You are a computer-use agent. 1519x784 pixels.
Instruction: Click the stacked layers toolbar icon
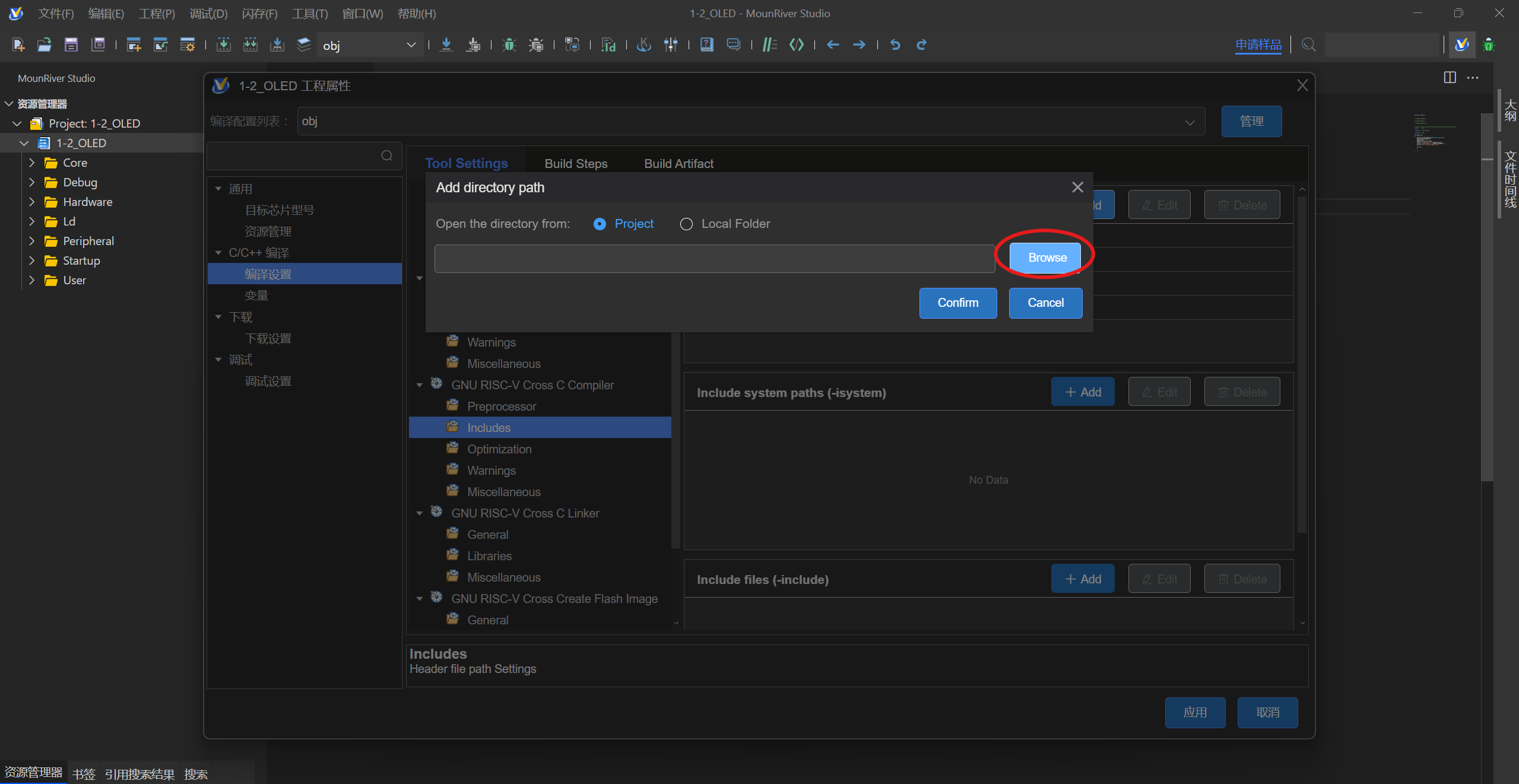pyautogui.click(x=304, y=45)
